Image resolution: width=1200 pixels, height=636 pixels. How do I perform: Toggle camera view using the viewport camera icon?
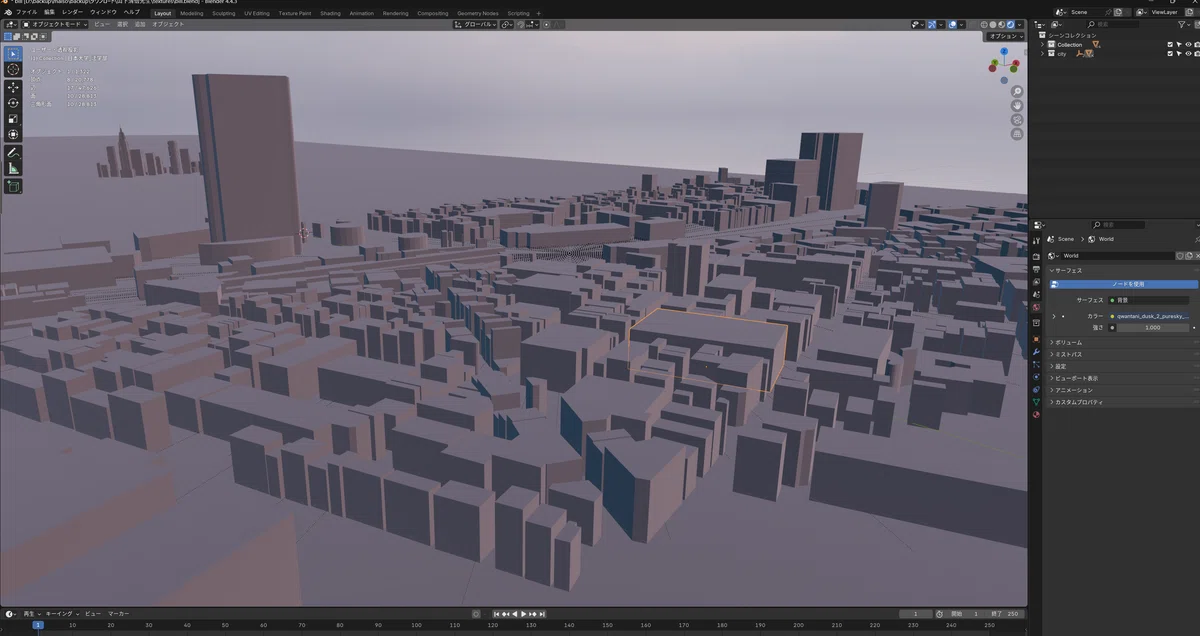tap(1017, 119)
